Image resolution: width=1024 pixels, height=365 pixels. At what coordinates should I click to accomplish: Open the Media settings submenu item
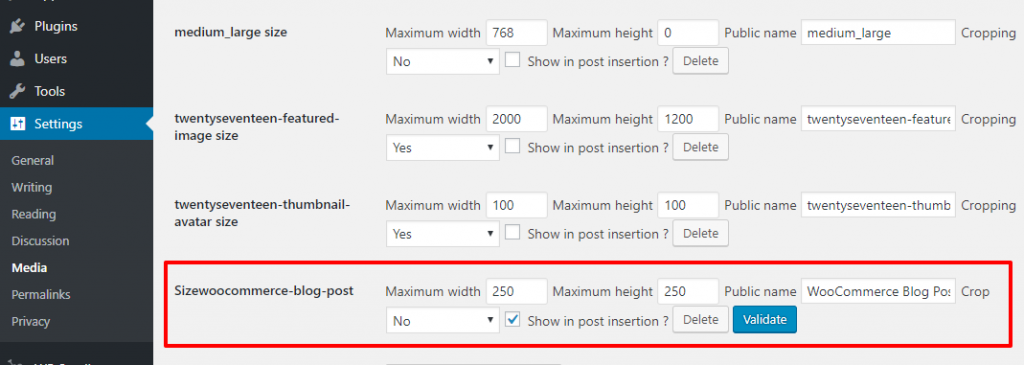point(29,268)
